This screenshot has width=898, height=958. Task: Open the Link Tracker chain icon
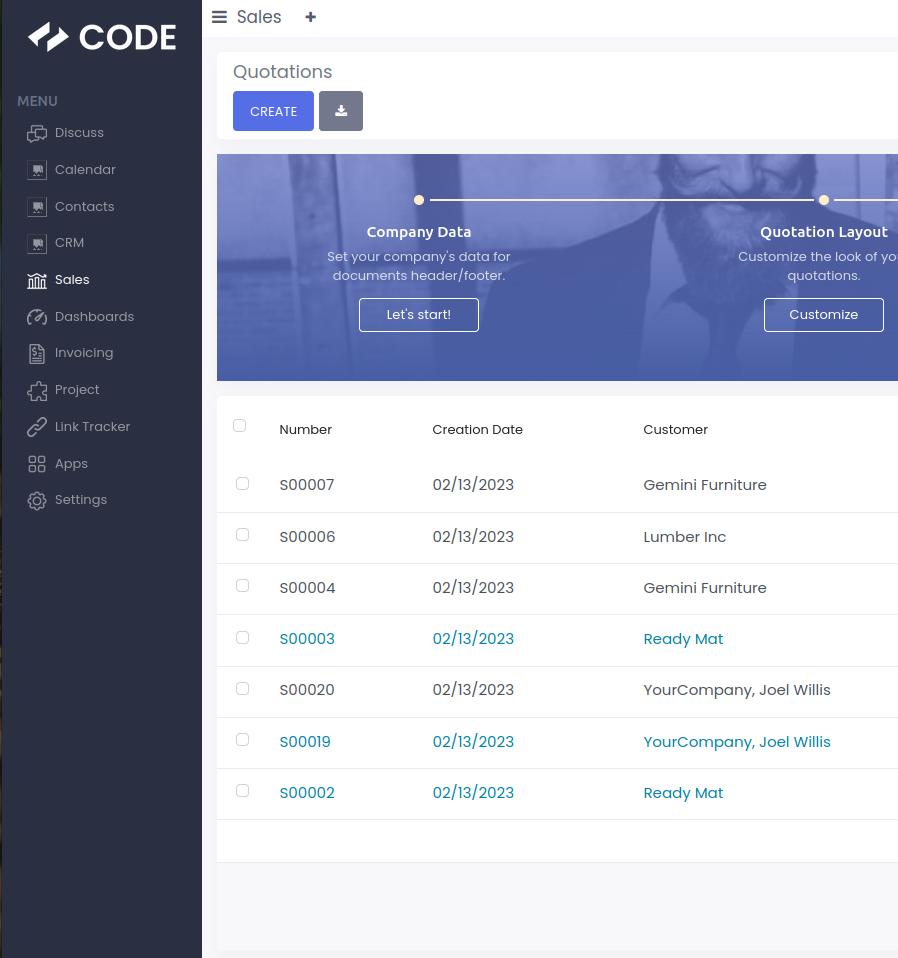37,427
